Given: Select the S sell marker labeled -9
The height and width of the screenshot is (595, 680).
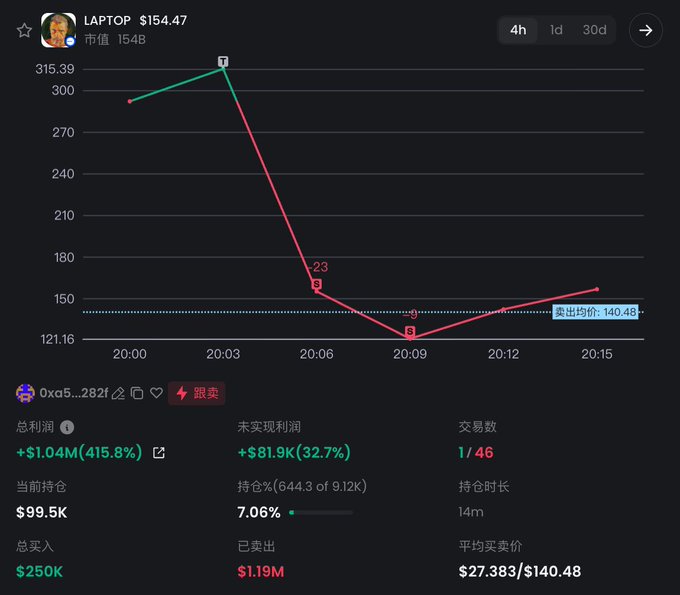Looking at the screenshot, I should (x=410, y=331).
